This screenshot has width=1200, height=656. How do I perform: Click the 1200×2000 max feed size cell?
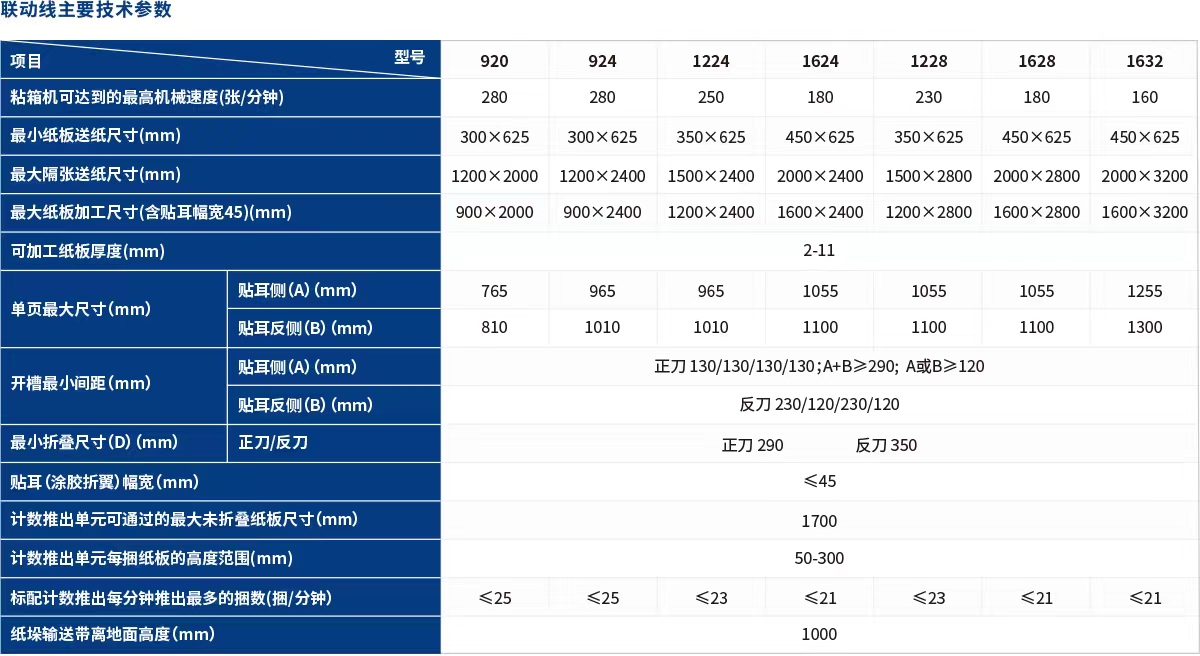tap(494, 176)
